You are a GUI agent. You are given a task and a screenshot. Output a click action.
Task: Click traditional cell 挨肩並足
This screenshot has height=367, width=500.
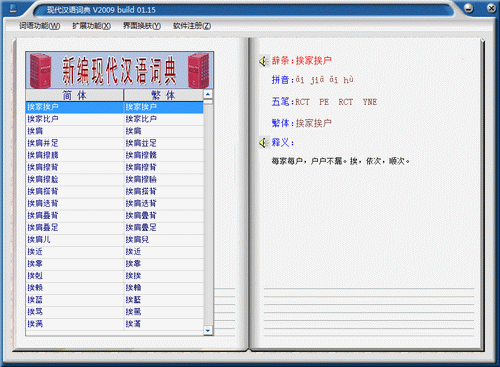pos(164,143)
